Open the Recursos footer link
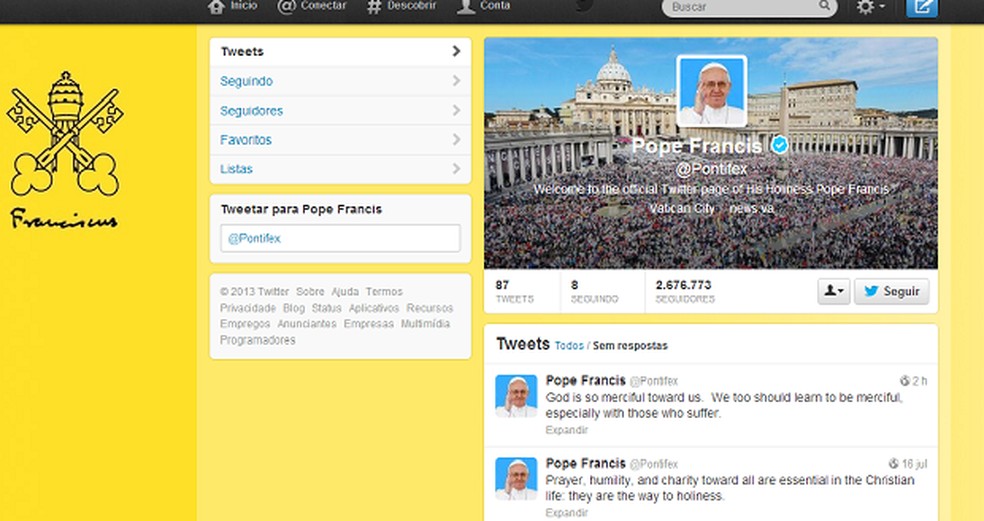 click(430, 308)
